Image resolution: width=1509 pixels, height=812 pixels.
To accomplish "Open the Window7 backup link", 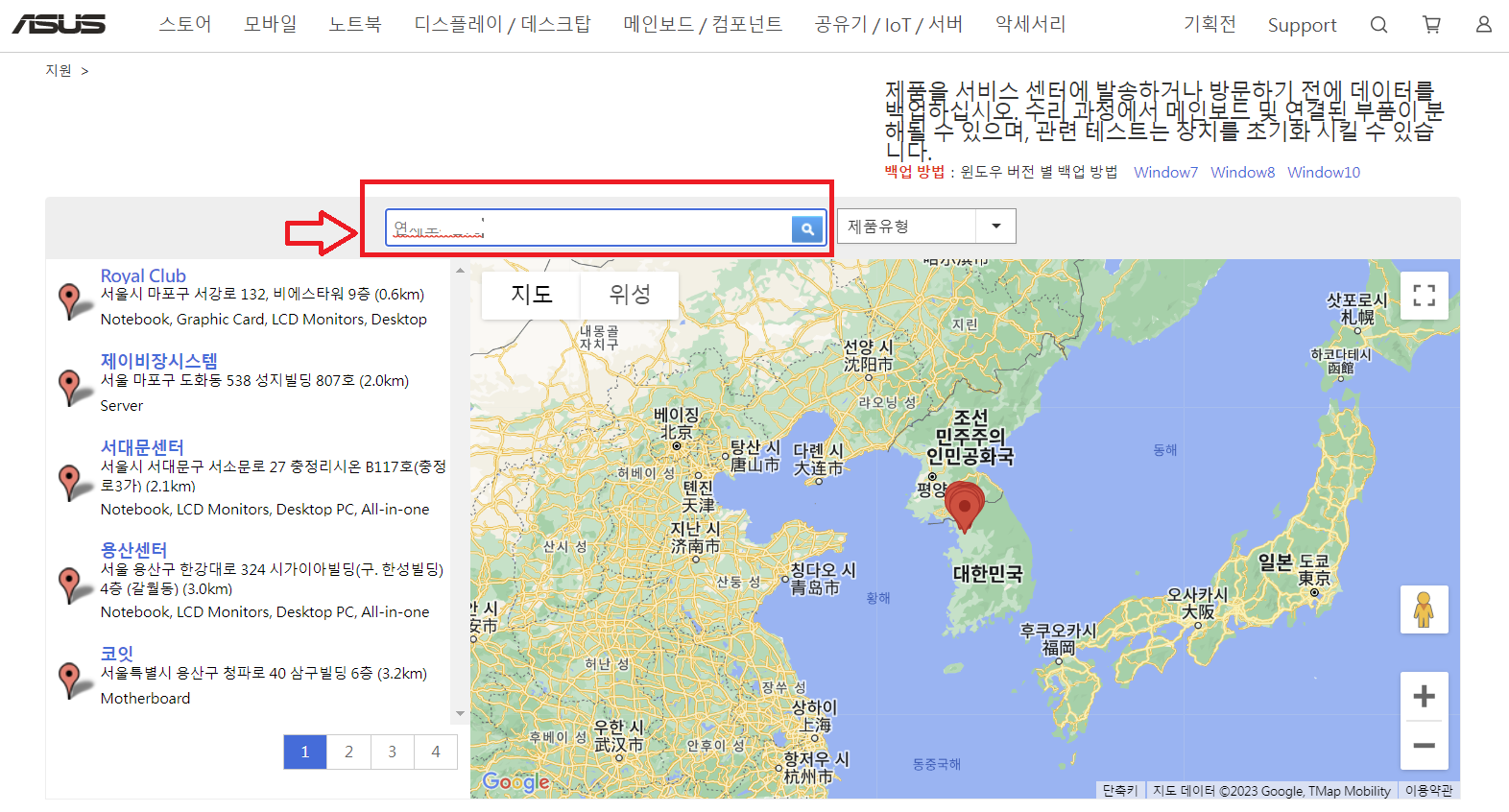I will pyautogui.click(x=1165, y=172).
